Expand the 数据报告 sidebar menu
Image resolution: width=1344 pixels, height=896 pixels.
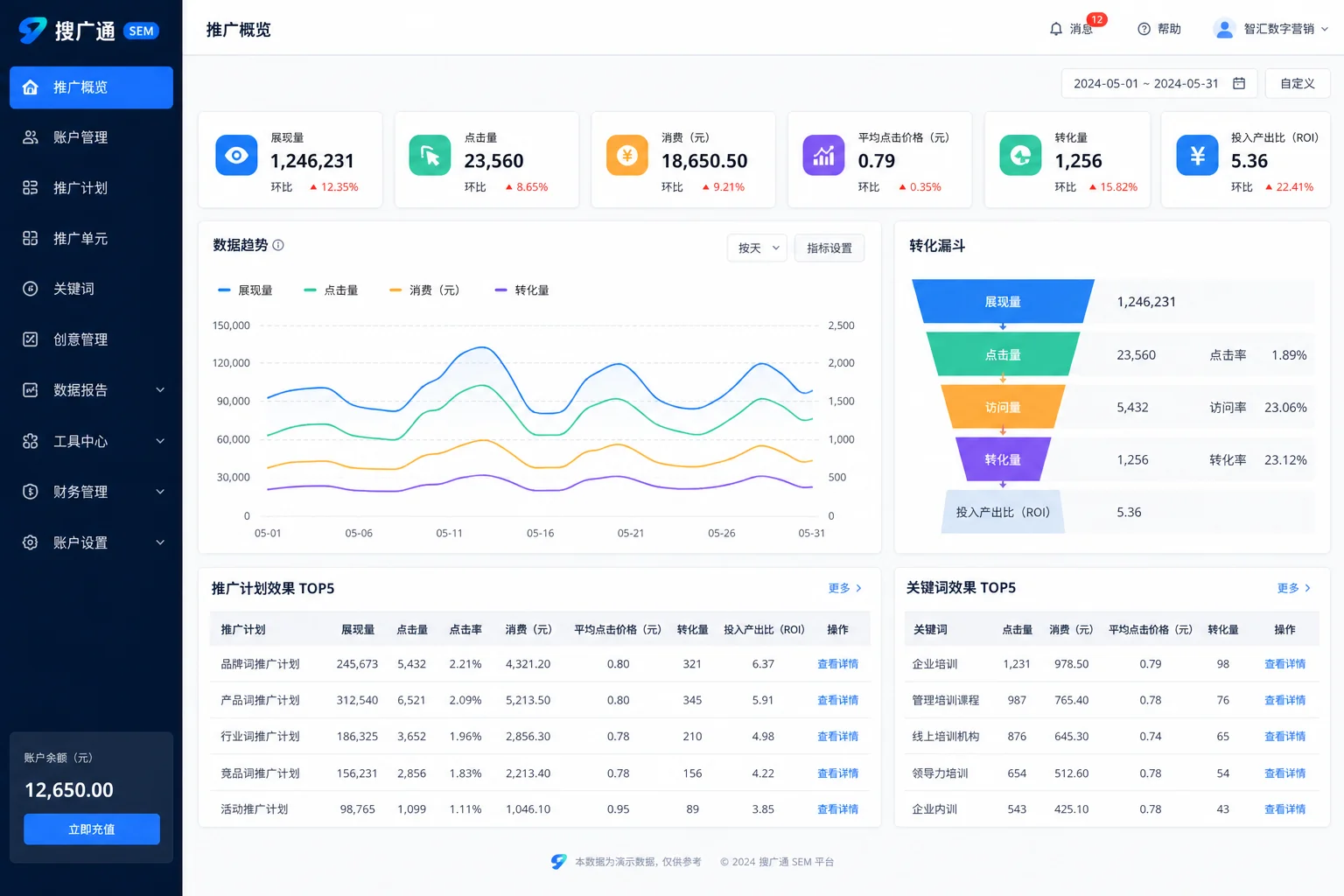click(x=91, y=390)
